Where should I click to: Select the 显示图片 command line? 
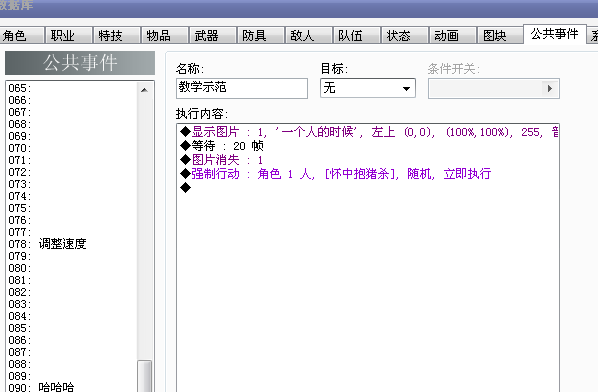(368, 132)
